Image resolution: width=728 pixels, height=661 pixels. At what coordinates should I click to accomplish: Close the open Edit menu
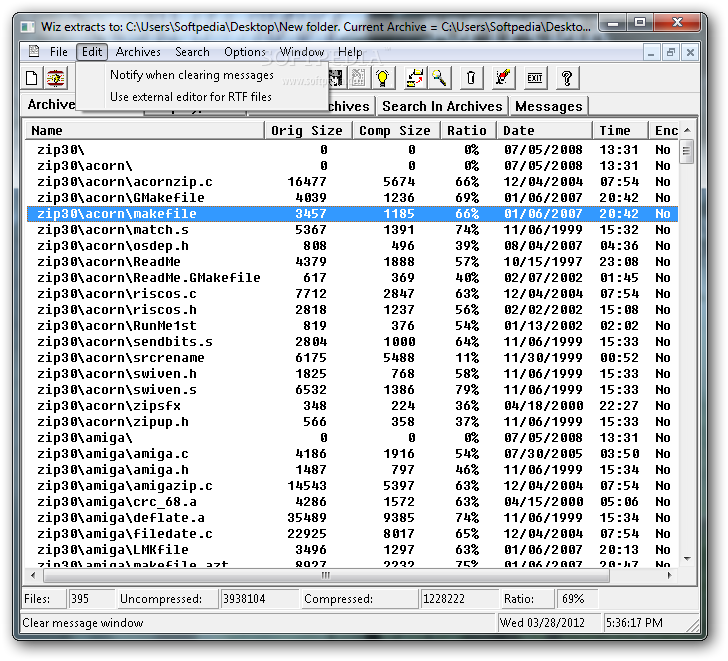(x=92, y=52)
